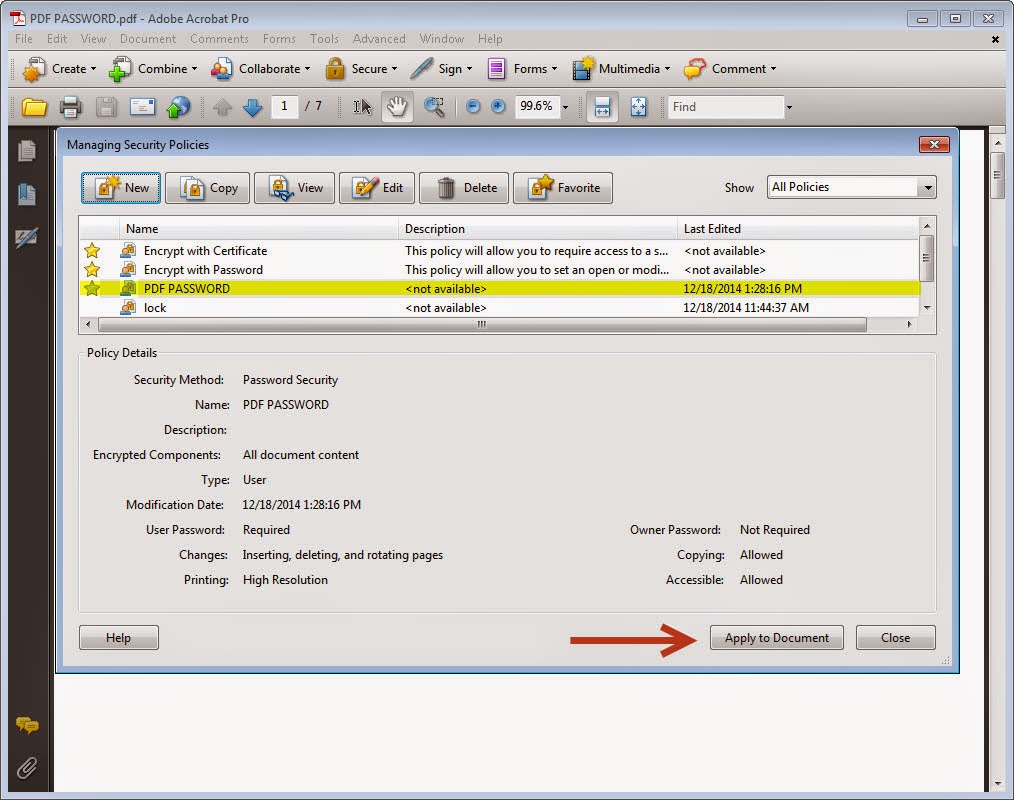
Task: Click the scrolling pages fit-width icon
Action: click(x=602, y=107)
